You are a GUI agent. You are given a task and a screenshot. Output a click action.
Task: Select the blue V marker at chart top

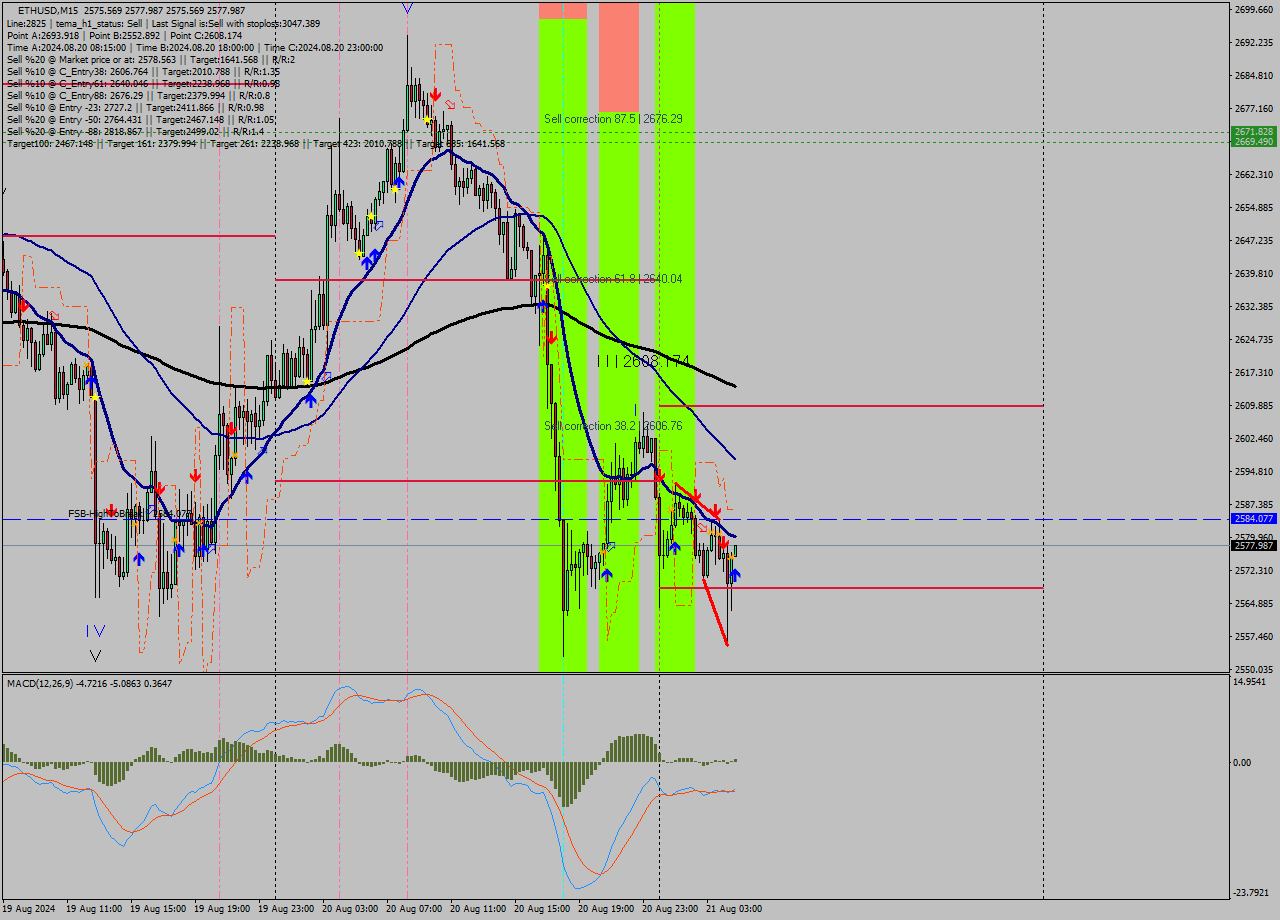pyautogui.click(x=407, y=8)
